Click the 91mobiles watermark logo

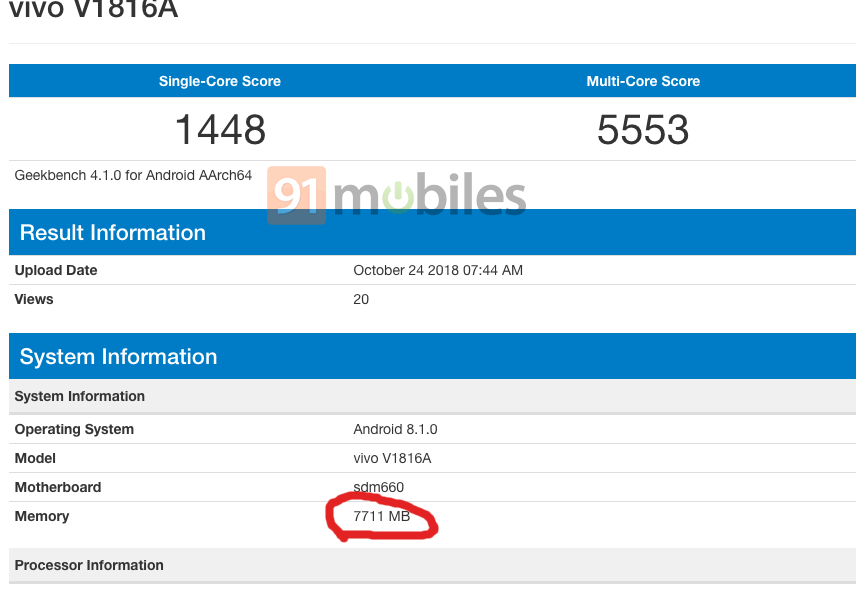[x=397, y=196]
